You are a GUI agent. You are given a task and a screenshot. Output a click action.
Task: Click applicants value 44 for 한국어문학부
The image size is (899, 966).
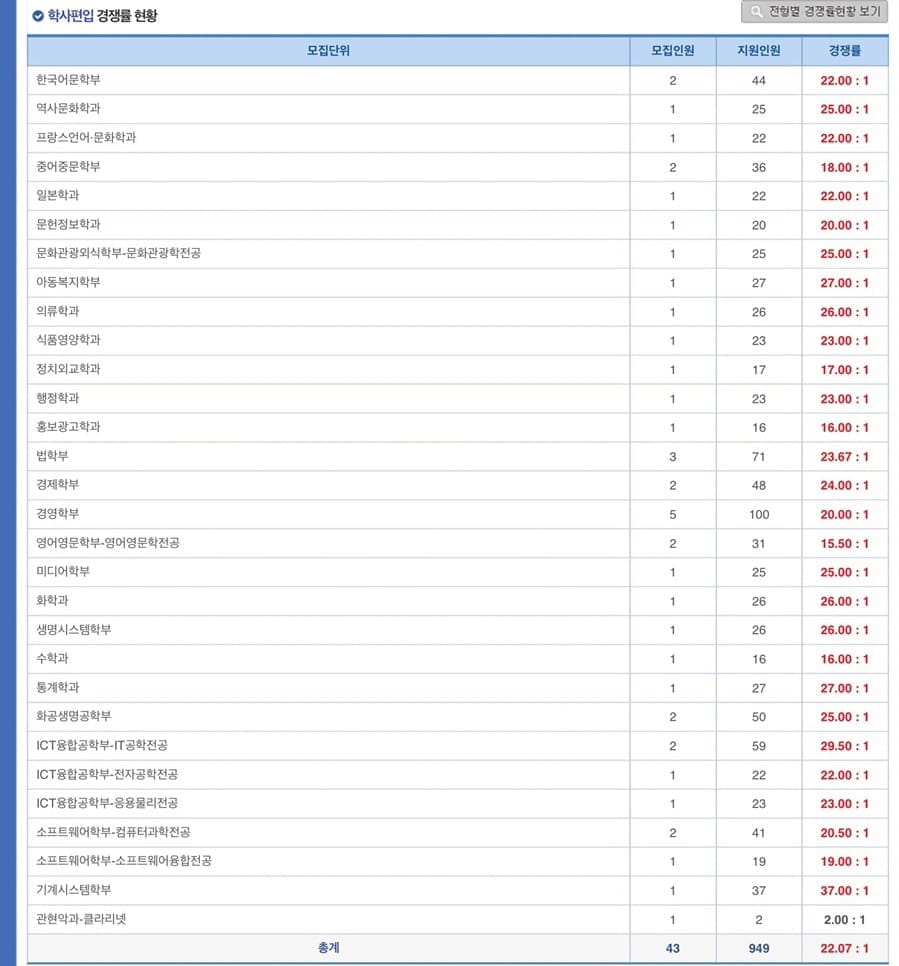pyautogui.click(x=759, y=81)
